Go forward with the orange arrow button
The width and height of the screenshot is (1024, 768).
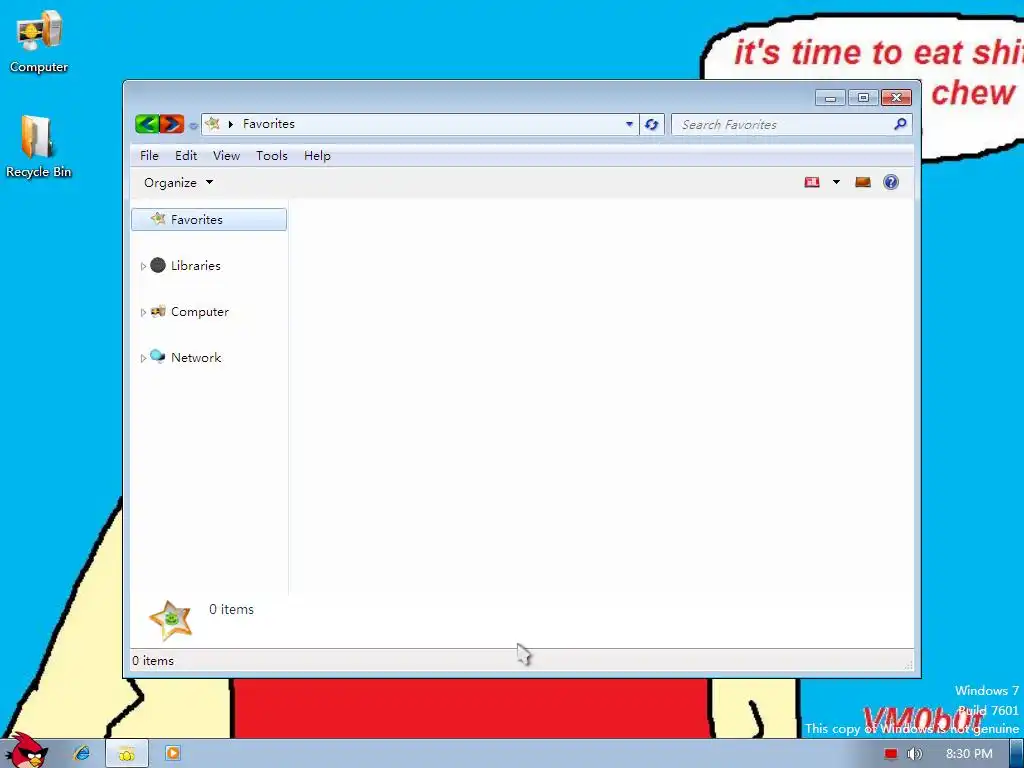172,123
